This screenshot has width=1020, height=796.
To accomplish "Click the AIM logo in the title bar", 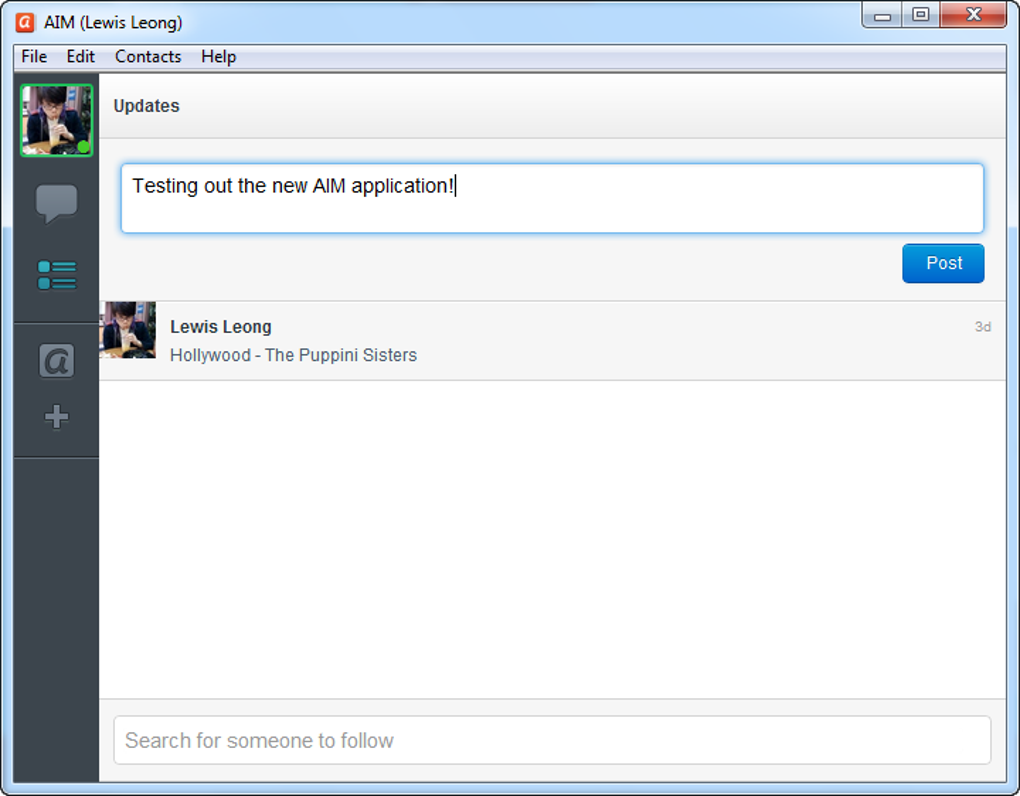I will (x=23, y=20).
